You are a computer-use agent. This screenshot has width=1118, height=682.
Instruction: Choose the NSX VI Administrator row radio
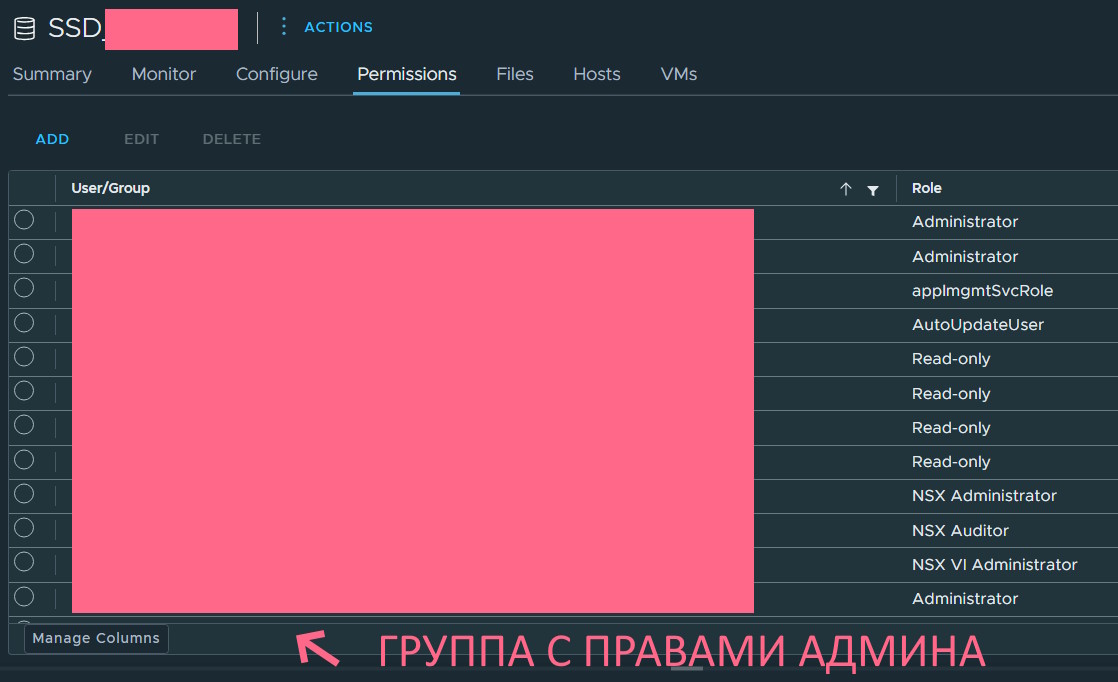24,562
